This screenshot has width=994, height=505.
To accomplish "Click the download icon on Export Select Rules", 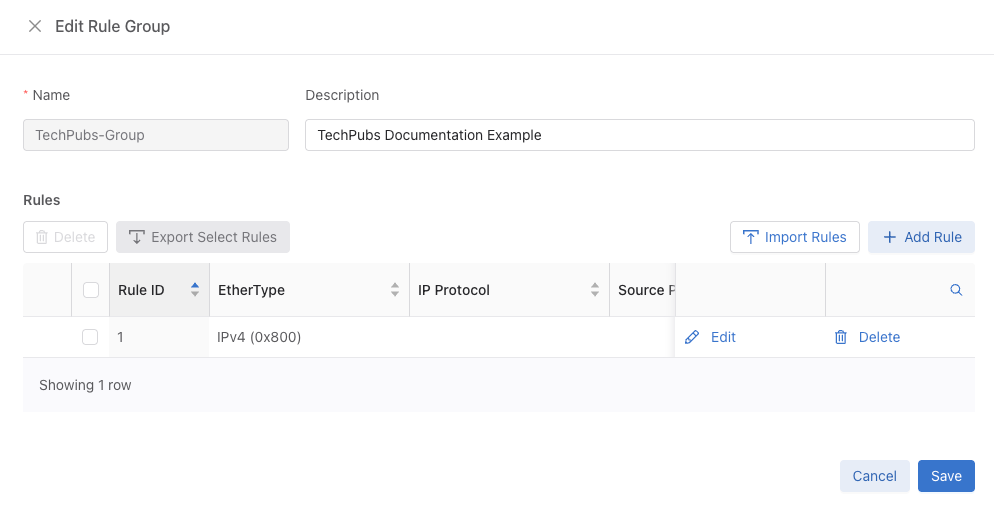I will pos(136,237).
